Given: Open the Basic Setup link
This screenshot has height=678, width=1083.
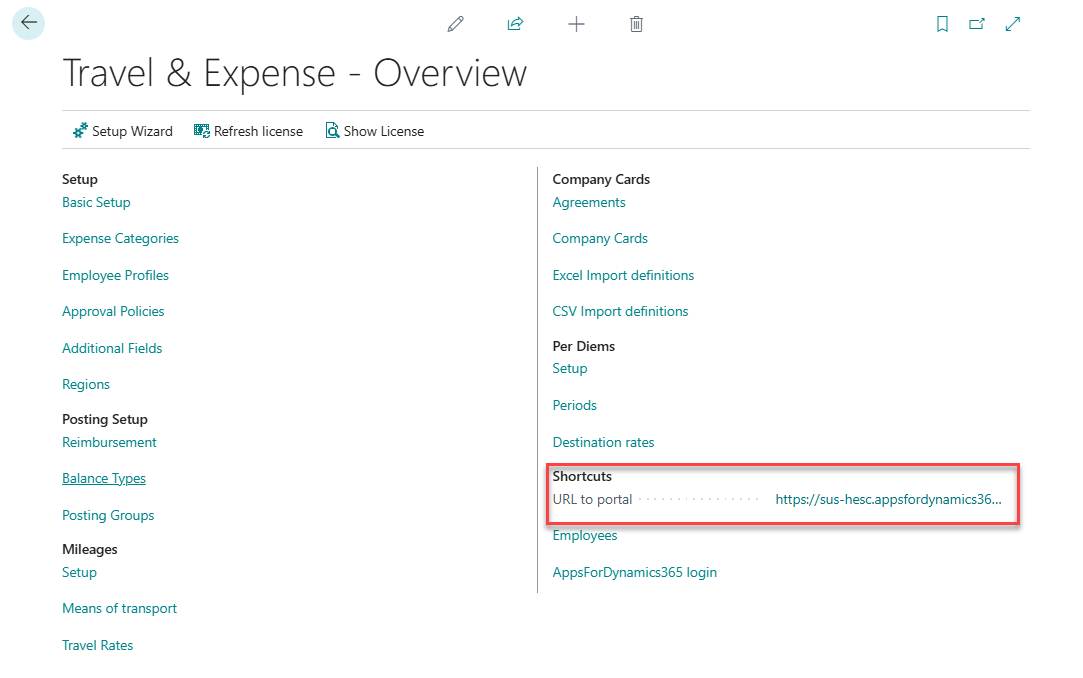Looking at the screenshot, I should (x=96, y=202).
